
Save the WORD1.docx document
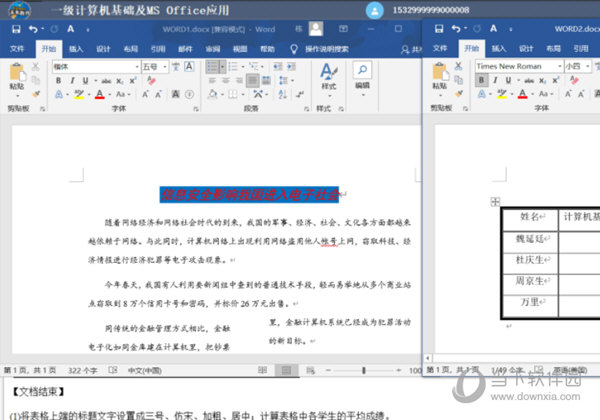(x=16, y=29)
